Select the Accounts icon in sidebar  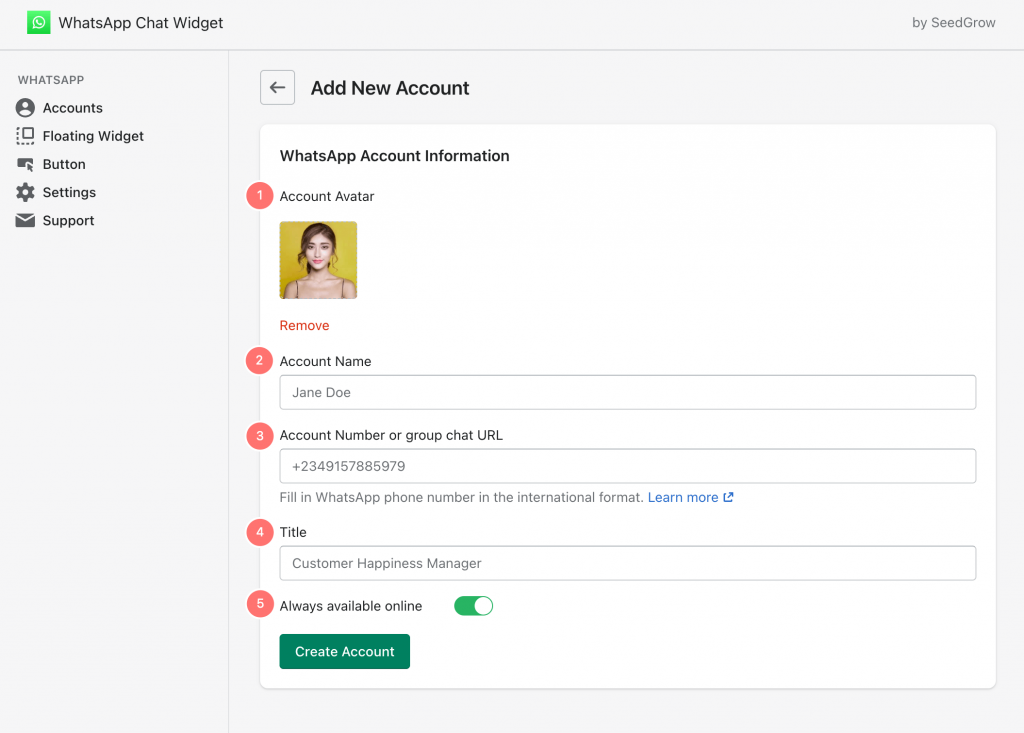coord(24,108)
